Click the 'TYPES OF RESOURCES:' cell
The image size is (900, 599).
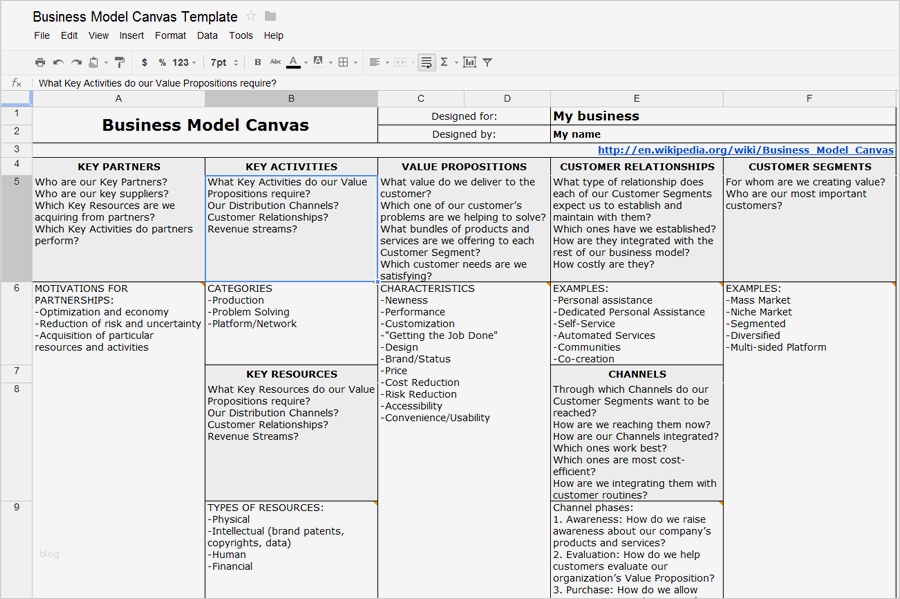(291, 550)
